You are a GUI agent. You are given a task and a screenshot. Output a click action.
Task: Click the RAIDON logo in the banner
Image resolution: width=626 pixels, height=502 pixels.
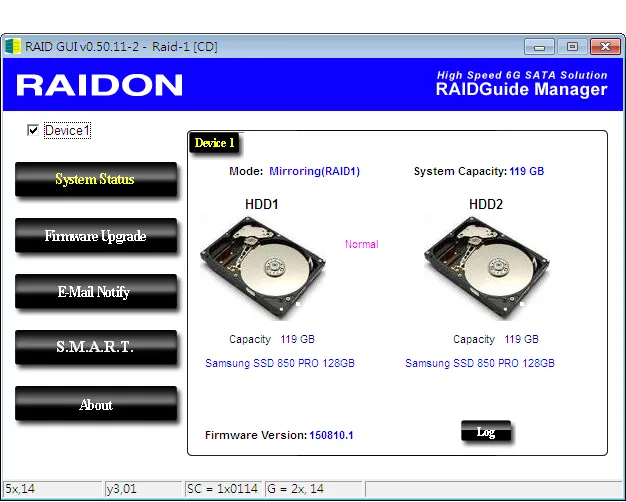point(99,85)
